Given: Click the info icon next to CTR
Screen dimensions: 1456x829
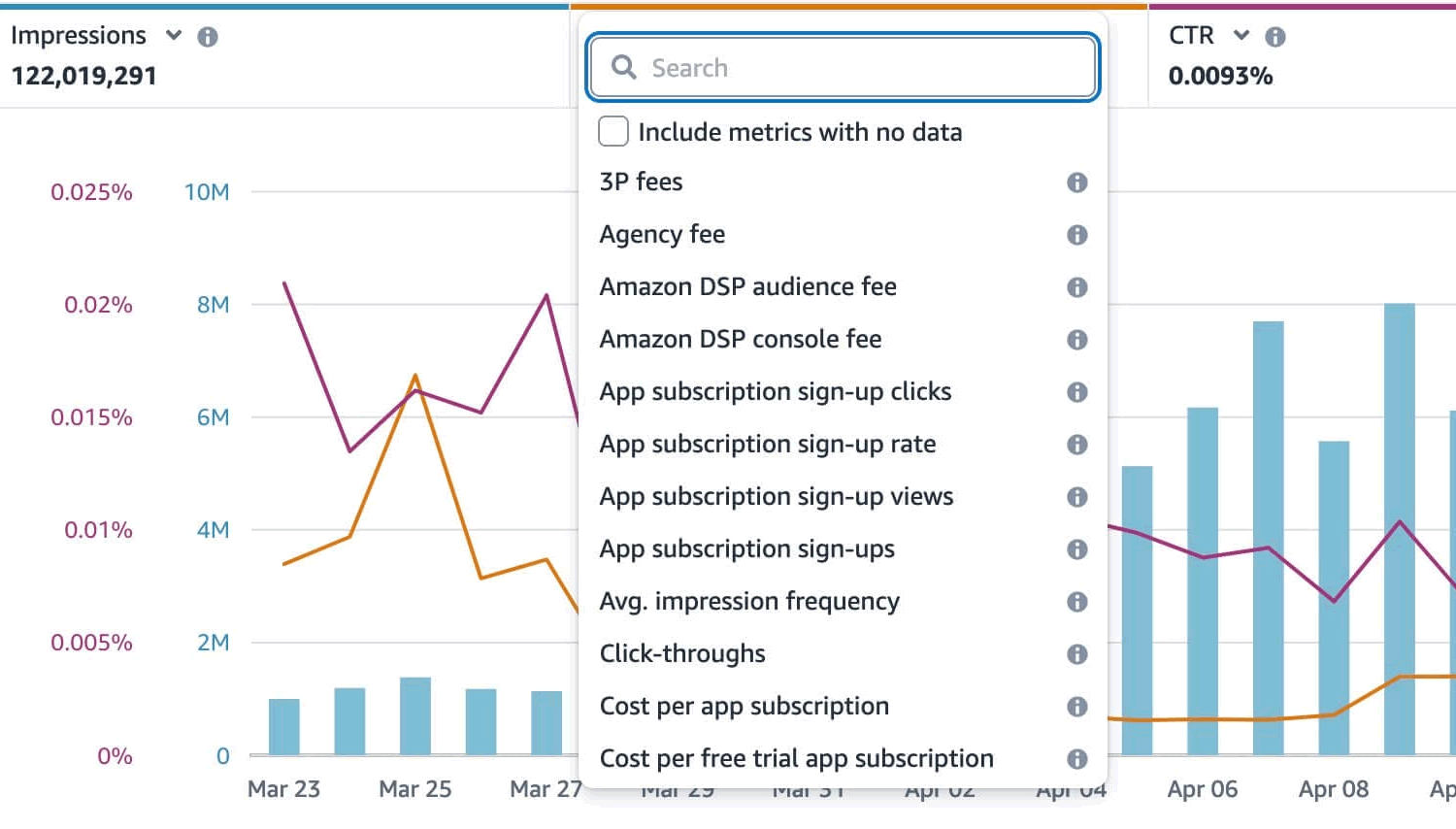Looking at the screenshot, I should 1275,37.
